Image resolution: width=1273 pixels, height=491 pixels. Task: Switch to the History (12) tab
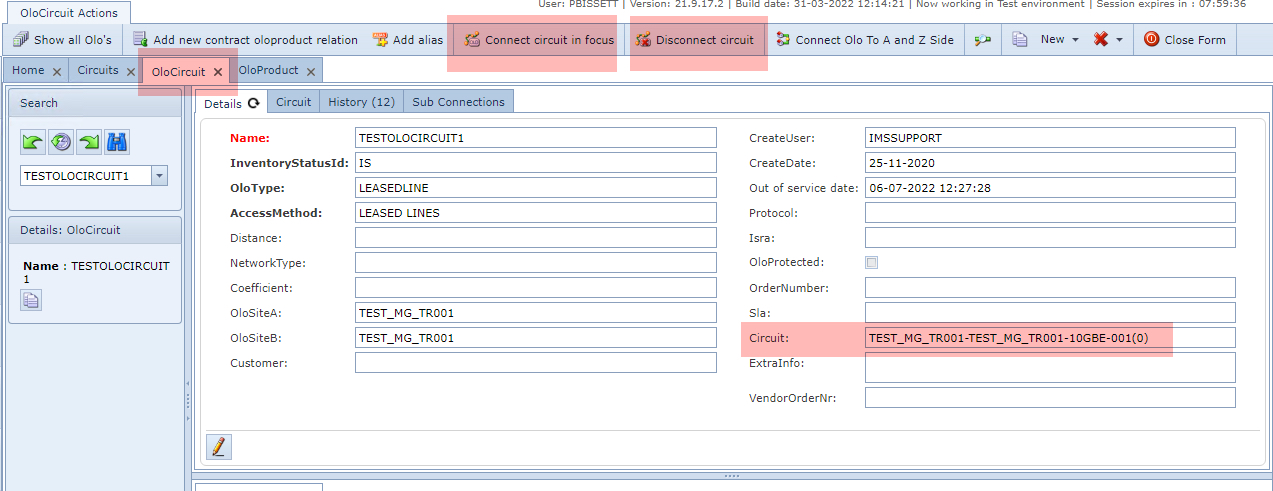[x=361, y=102]
